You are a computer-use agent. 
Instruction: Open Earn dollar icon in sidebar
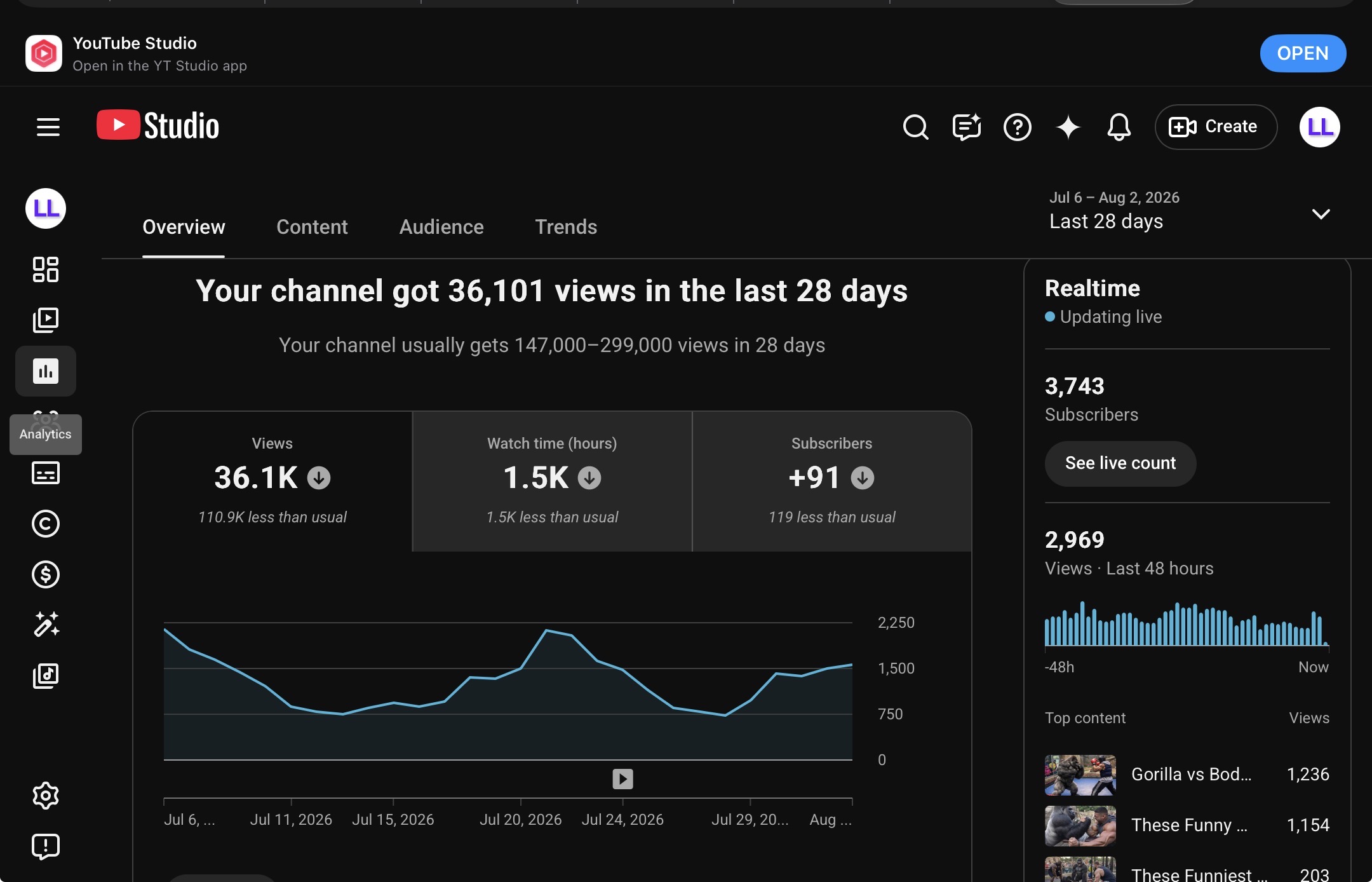46,574
